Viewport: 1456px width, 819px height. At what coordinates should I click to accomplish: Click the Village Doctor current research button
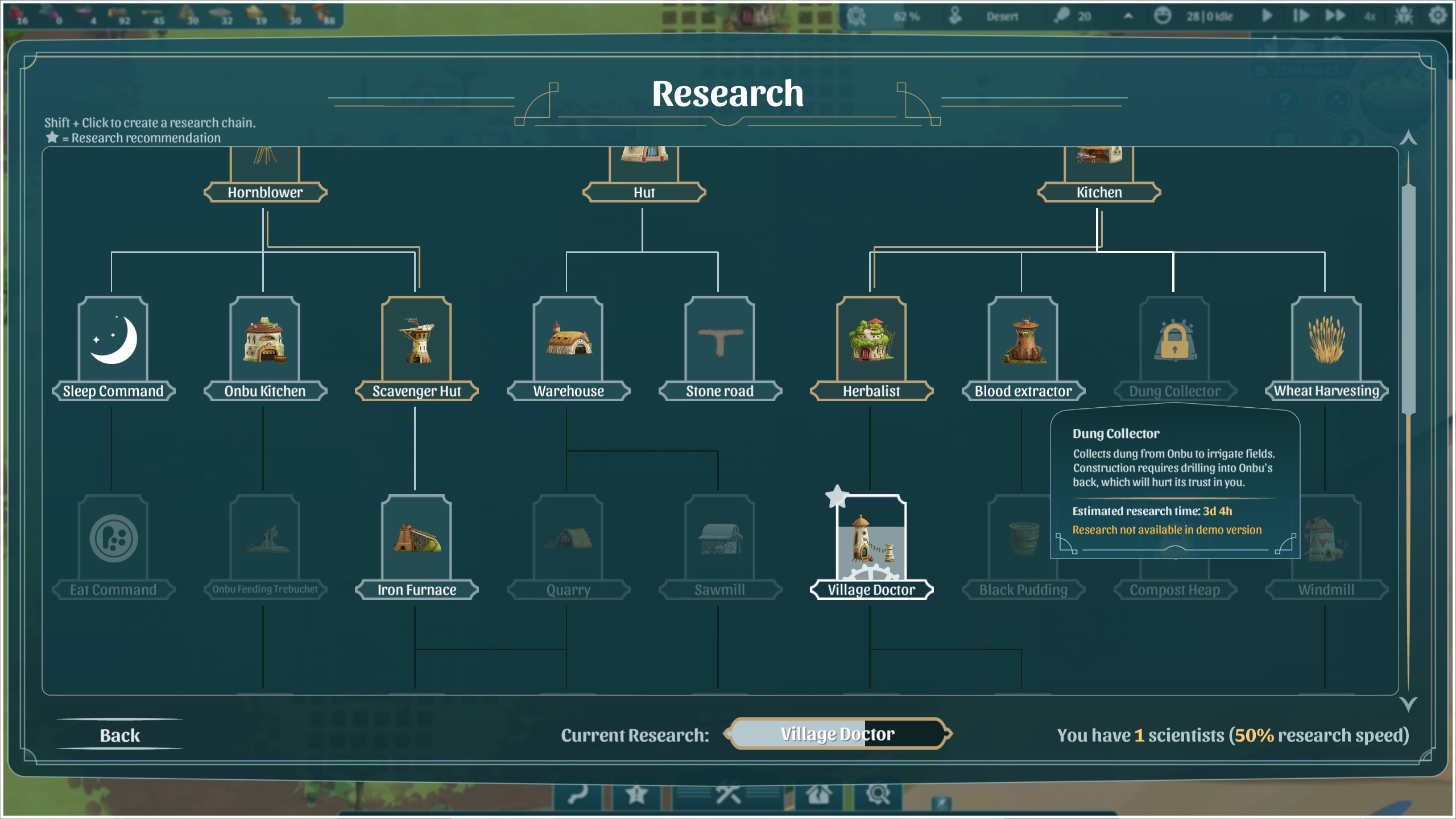coord(838,734)
